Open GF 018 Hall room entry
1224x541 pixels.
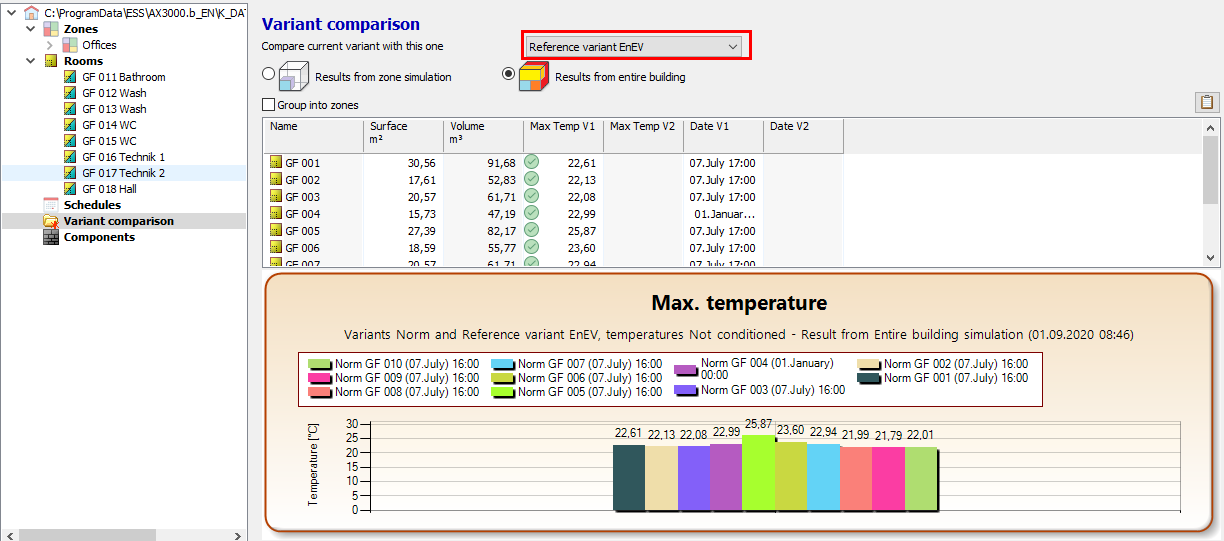pyautogui.click(x=109, y=189)
